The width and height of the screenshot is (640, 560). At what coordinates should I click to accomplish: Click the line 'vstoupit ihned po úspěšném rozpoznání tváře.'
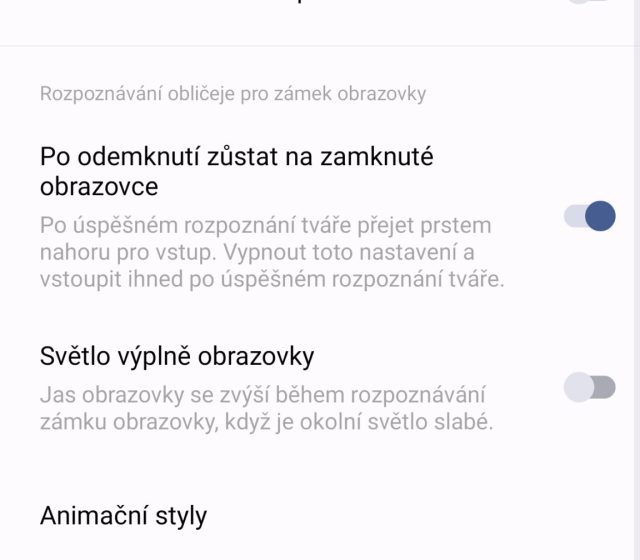pos(272,280)
